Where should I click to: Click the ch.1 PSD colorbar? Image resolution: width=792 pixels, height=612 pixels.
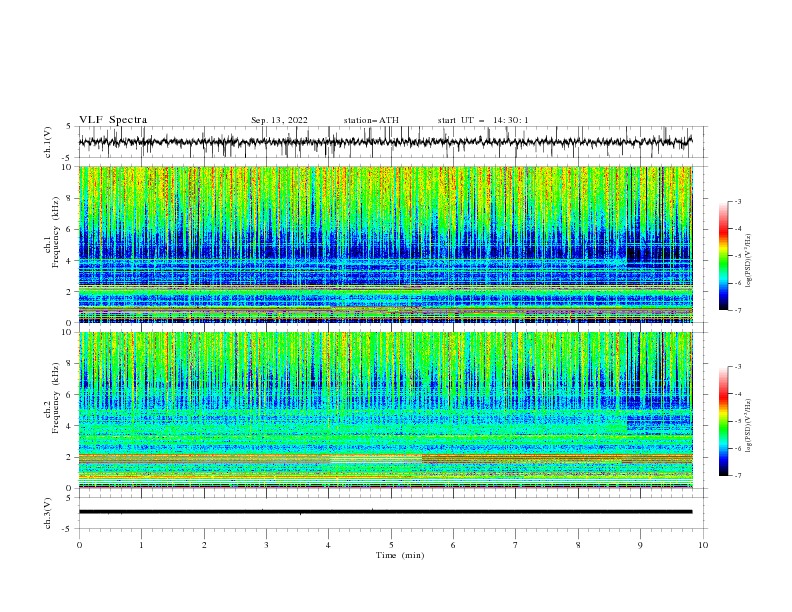point(724,256)
